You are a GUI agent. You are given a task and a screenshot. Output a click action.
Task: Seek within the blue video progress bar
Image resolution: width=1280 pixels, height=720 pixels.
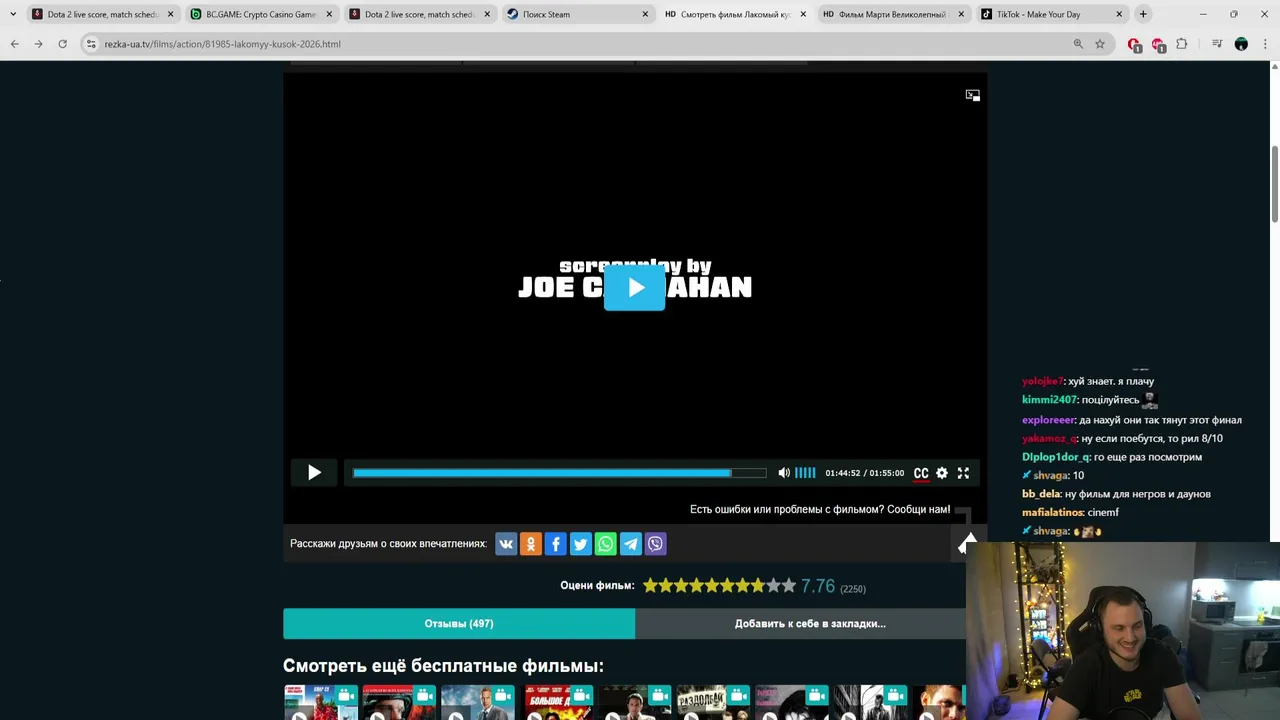pos(559,473)
